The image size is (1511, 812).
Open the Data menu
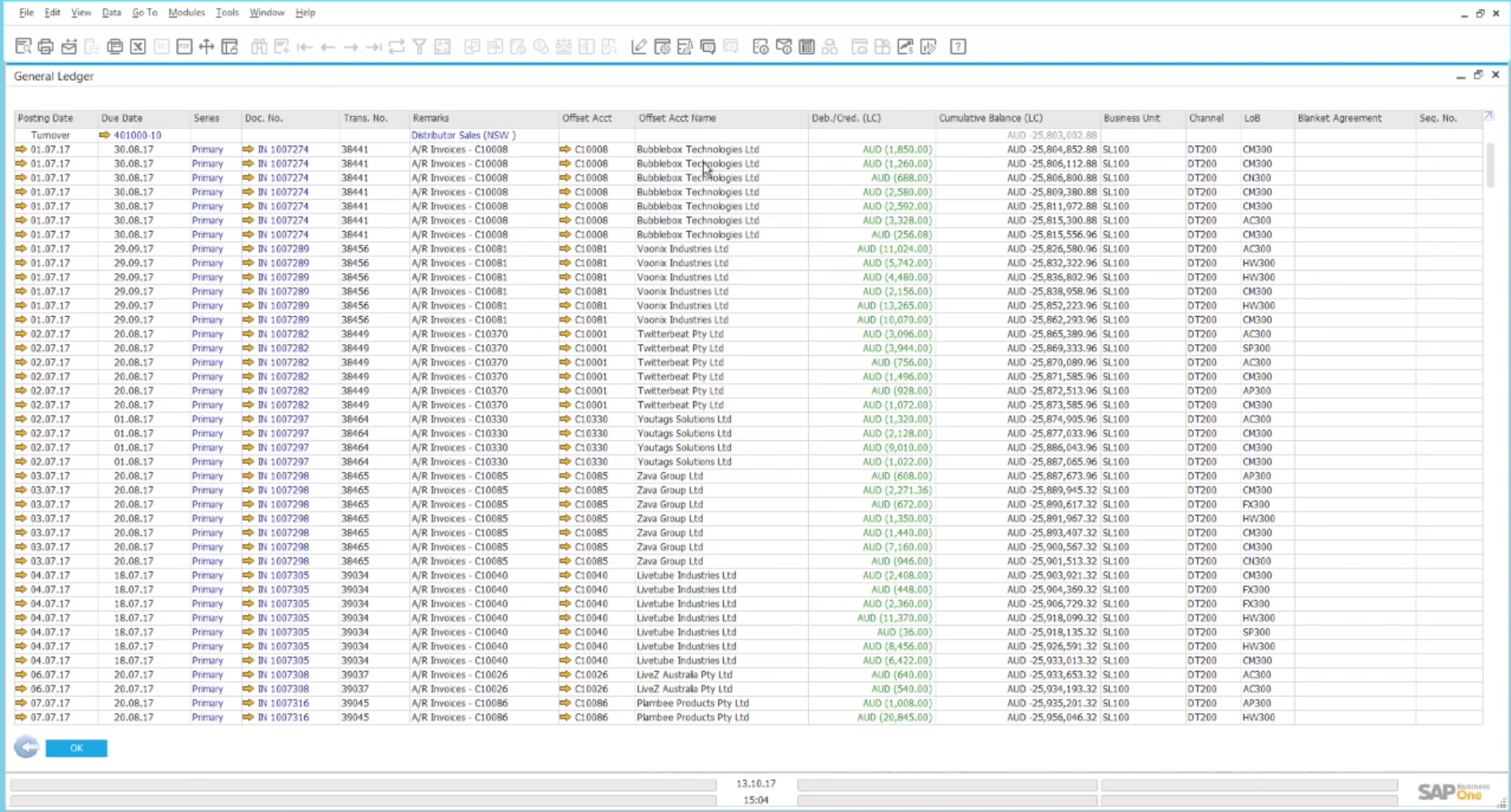click(111, 13)
